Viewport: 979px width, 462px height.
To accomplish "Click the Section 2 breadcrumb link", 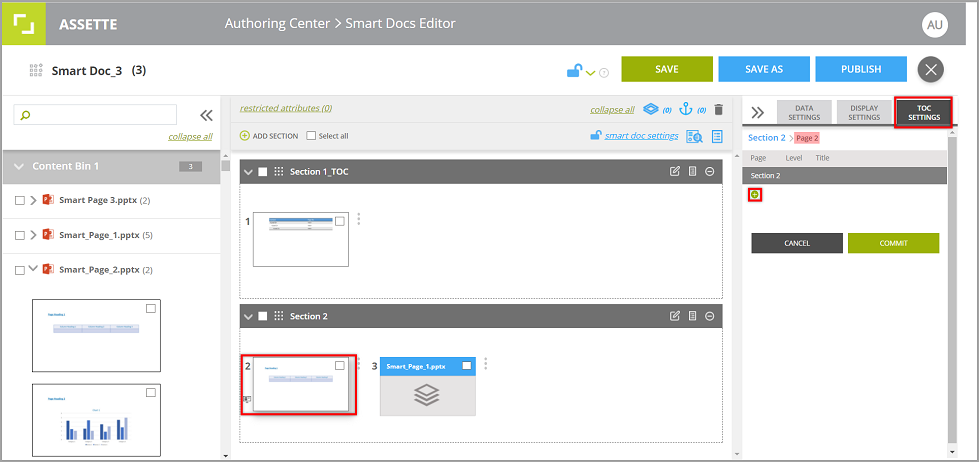I will pos(767,138).
